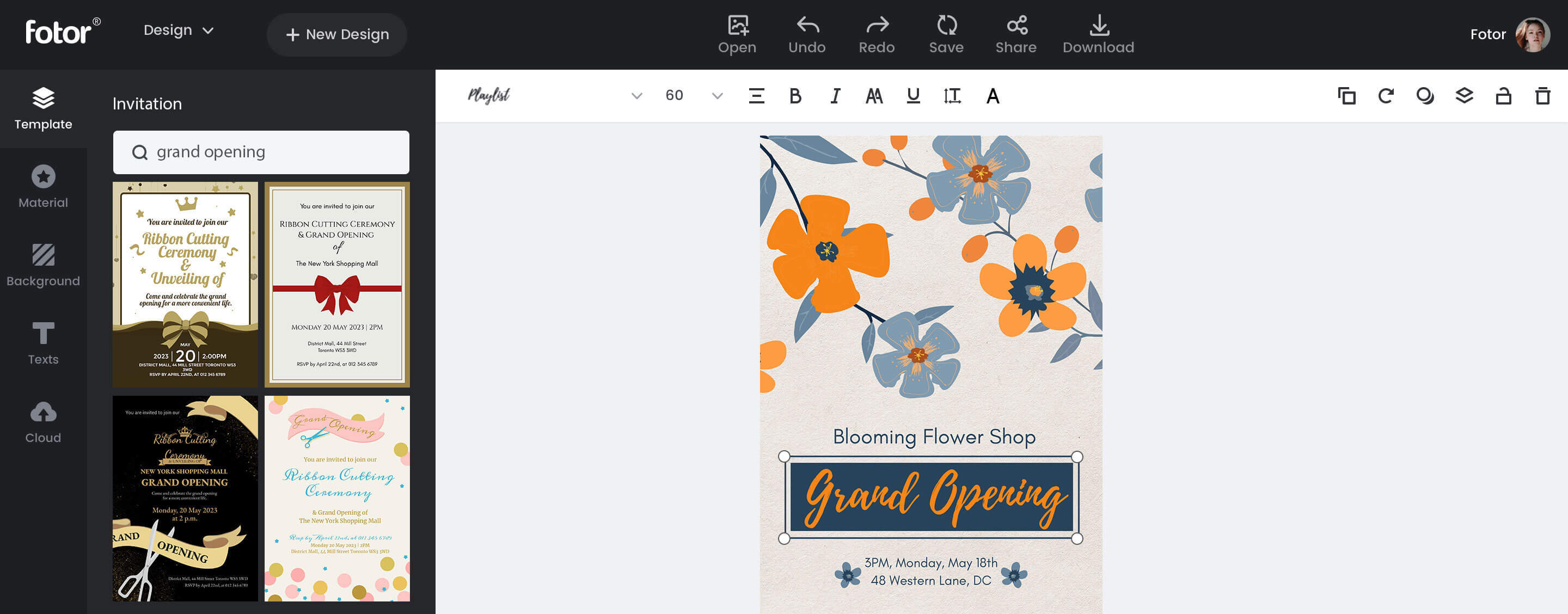1568x614 pixels.
Task: Open the Texts panel
Action: click(x=43, y=342)
